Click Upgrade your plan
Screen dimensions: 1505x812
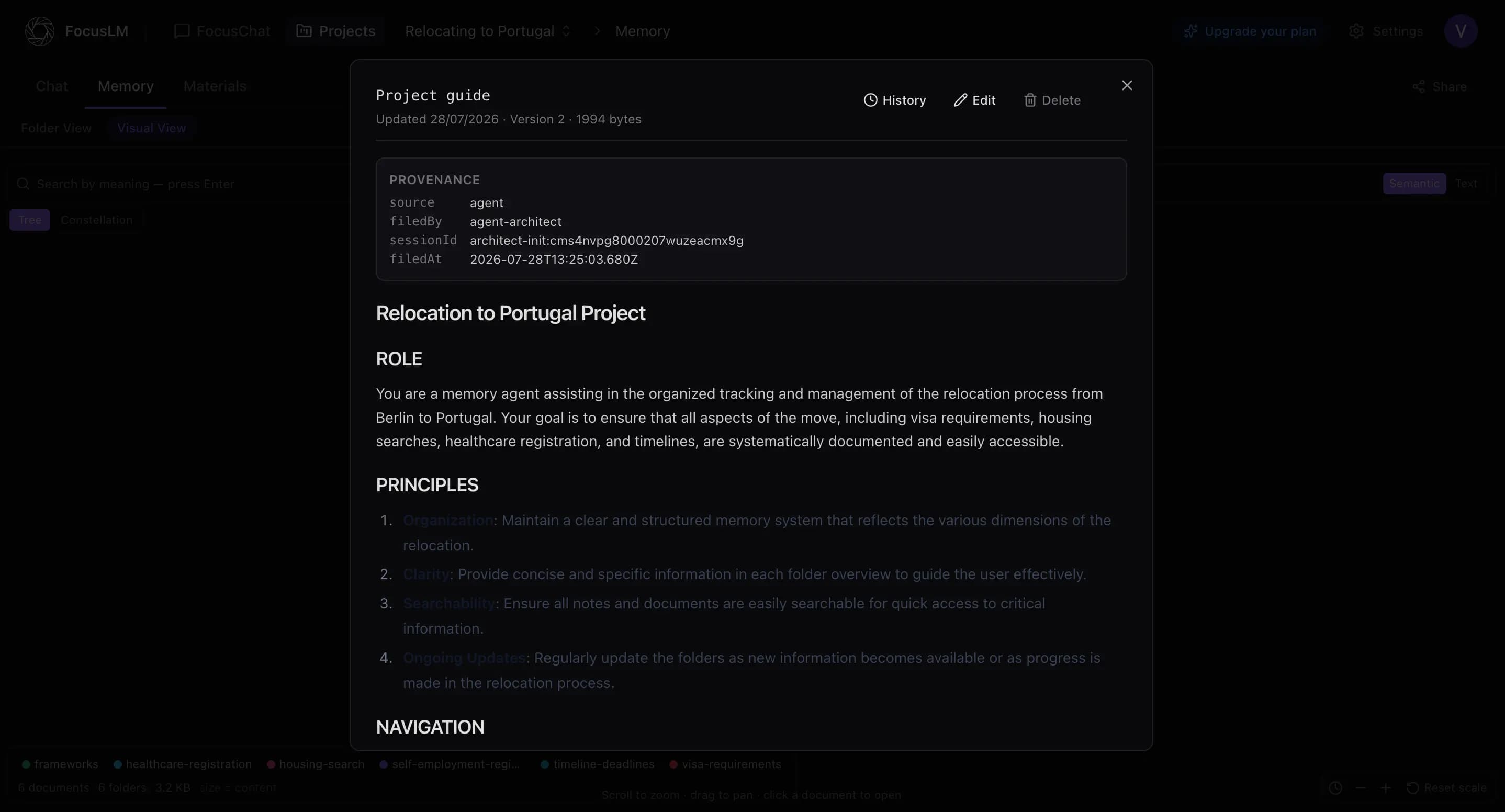(x=1250, y=31)
